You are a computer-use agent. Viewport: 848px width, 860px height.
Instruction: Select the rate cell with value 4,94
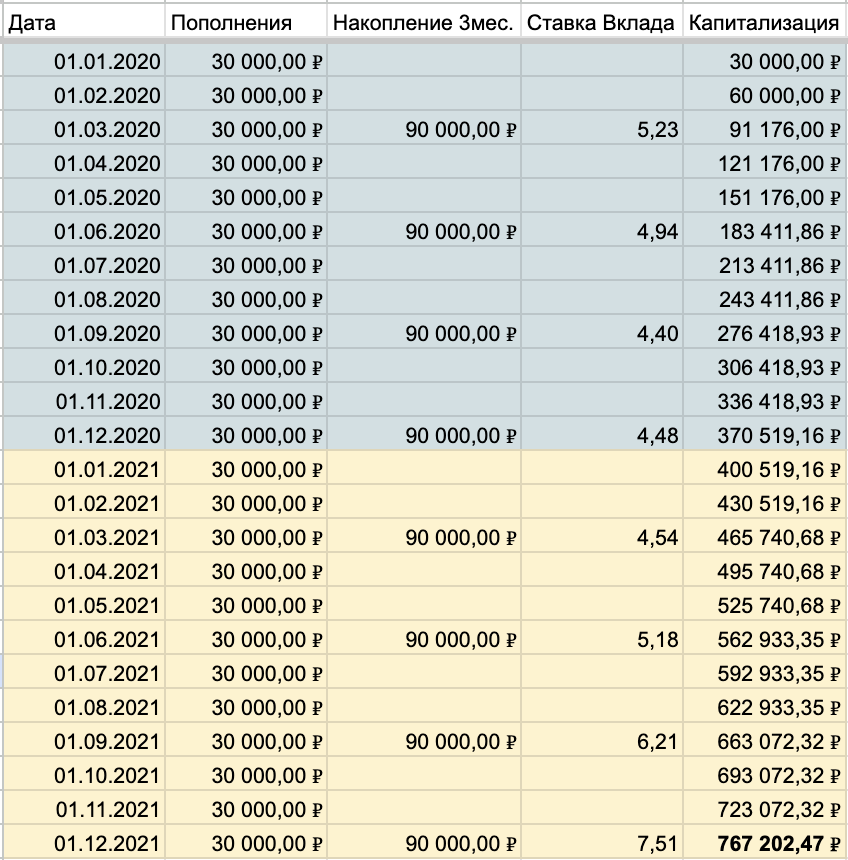(x=657, y=232)
